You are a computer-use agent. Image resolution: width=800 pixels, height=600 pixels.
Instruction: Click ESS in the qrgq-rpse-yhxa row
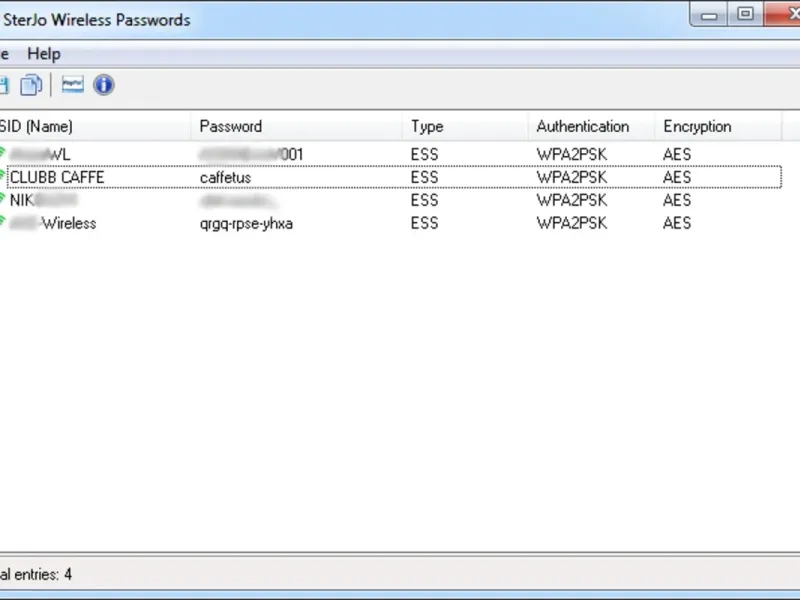[424, 223]
